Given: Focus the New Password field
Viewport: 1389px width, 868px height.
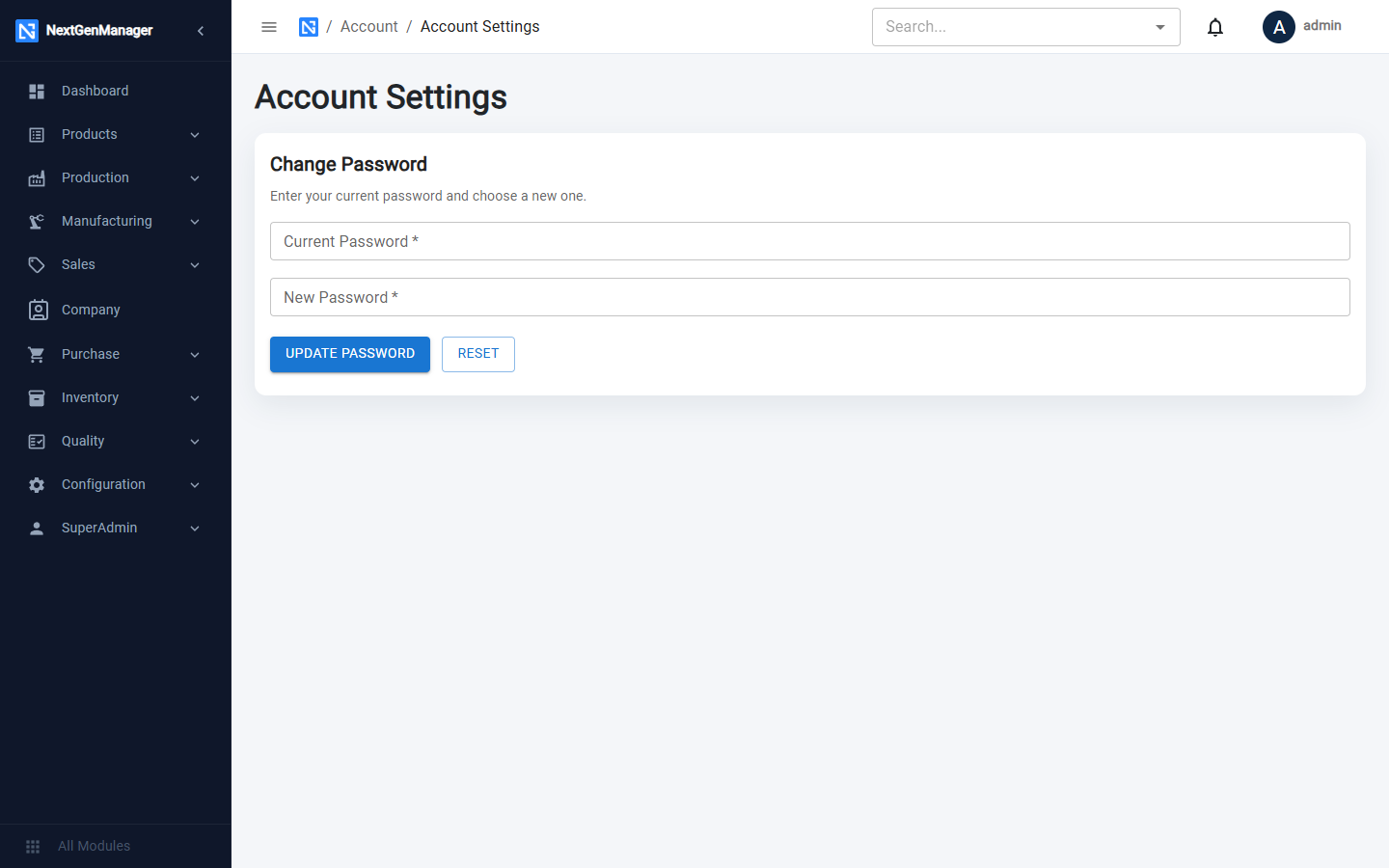Looking at the screenshot, I should click(x=810, y=297).
